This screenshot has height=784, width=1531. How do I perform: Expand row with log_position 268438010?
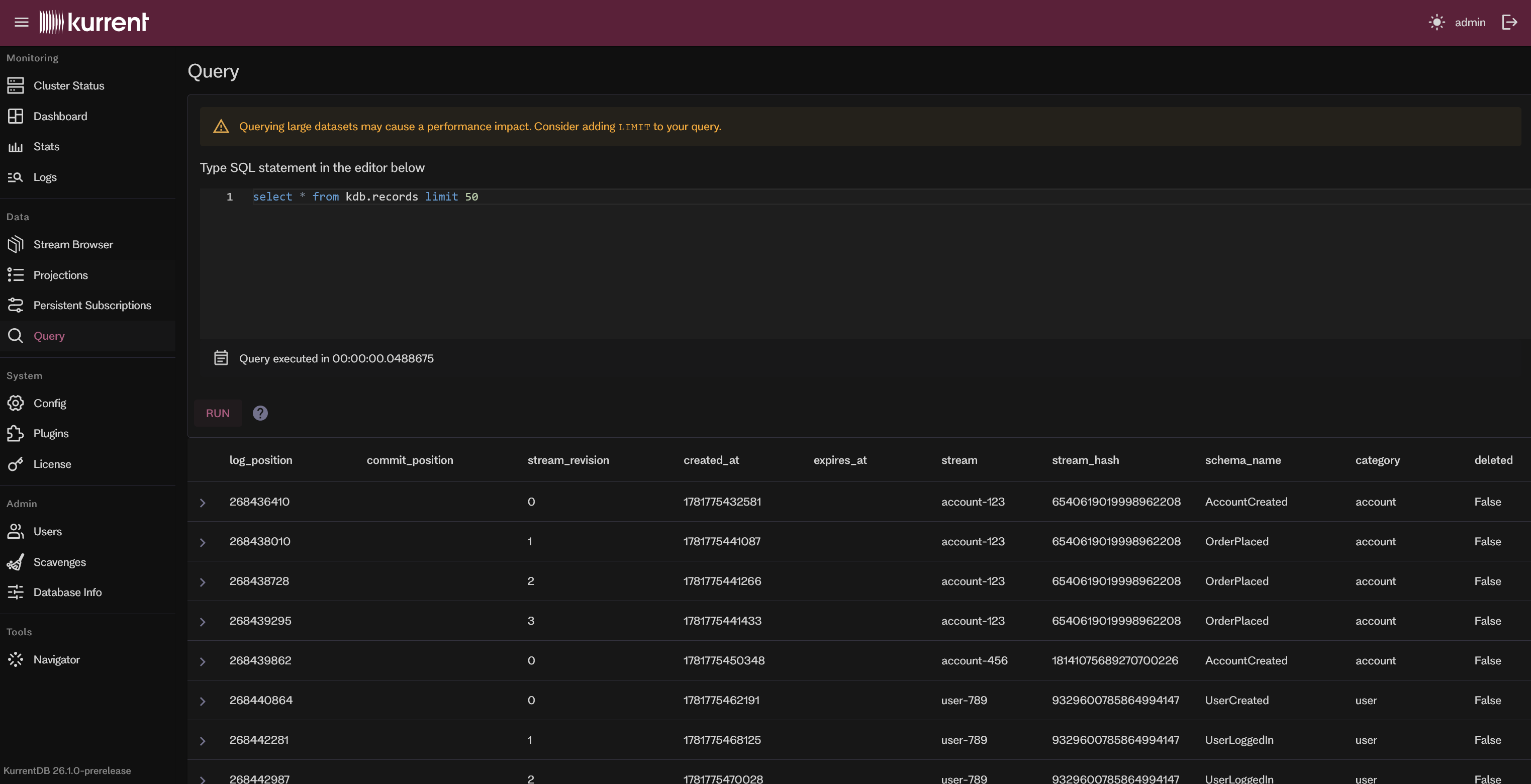coord(203,543)
